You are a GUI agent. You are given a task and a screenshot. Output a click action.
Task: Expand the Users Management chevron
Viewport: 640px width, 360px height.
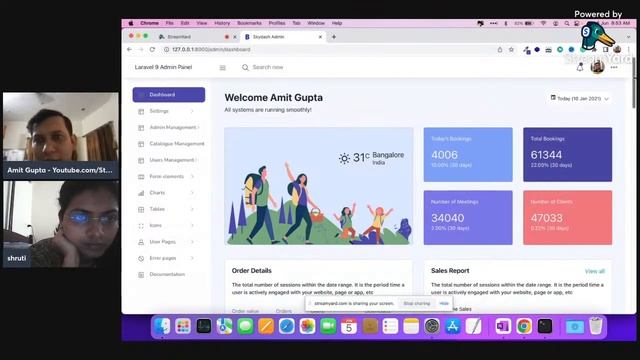[x=197, y=160]
